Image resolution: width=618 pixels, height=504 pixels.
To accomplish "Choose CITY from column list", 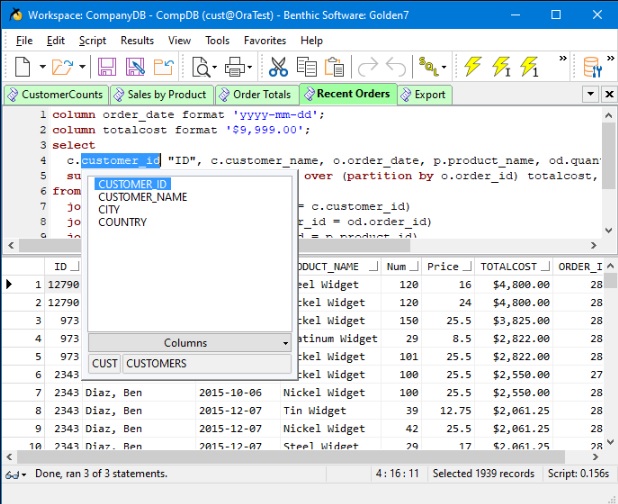I will coord(109,209).
